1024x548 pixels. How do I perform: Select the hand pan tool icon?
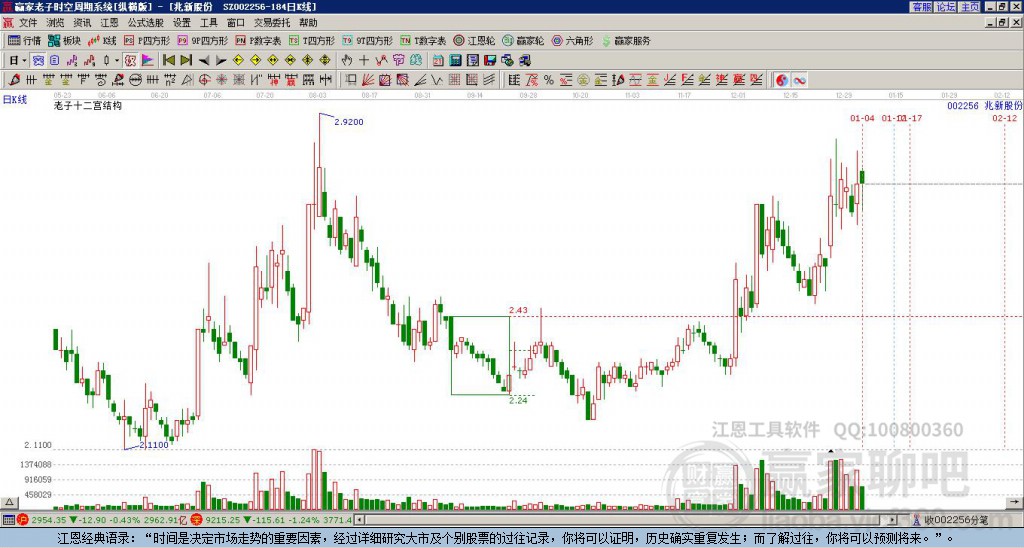click(x=347, y=60)
